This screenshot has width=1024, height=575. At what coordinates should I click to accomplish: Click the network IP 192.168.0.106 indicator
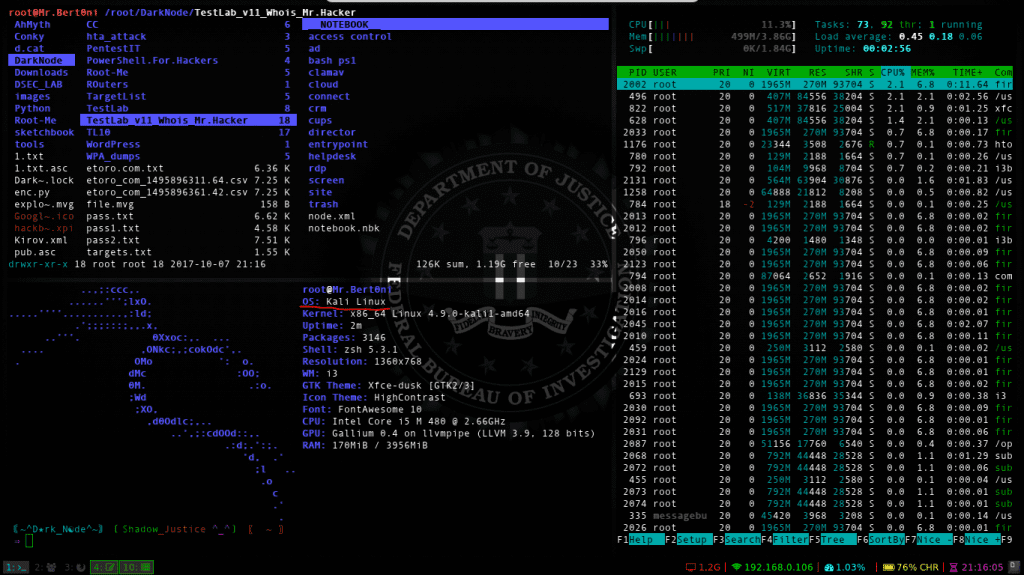point(776,567)
